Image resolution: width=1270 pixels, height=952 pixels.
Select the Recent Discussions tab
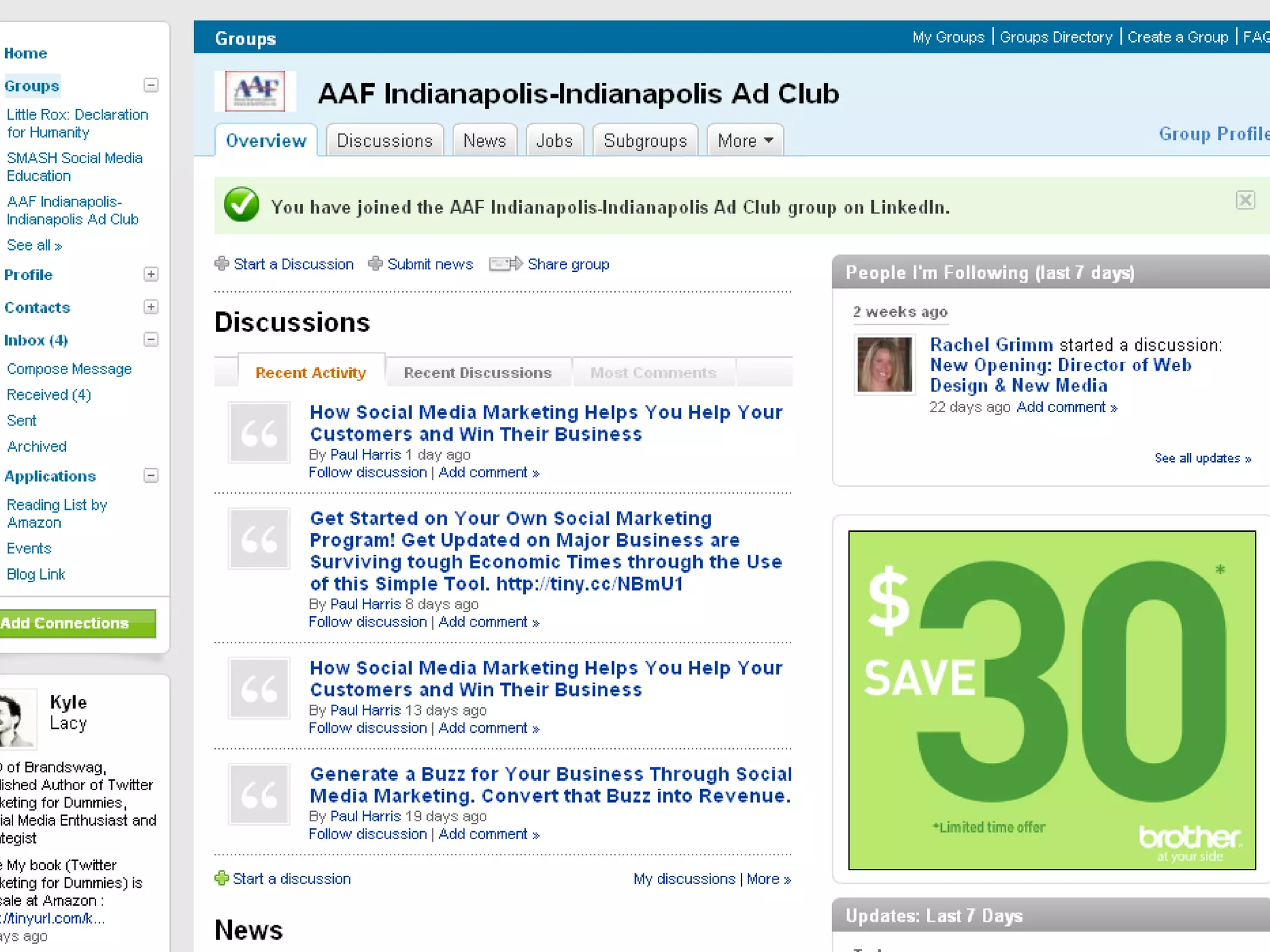pos(477,372)
